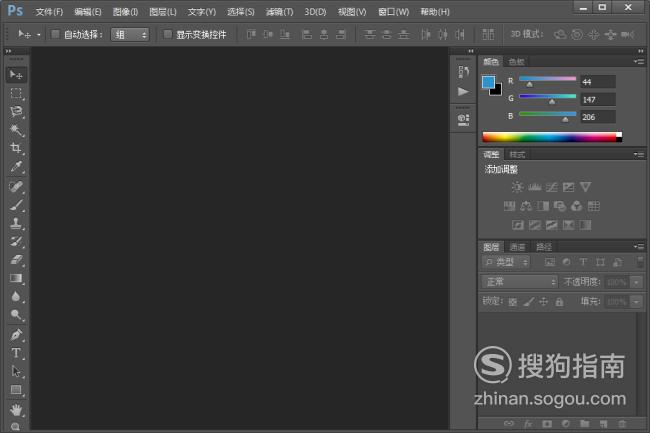Toggle lock position icon
The height and width of the screenshot is (433, 650).
543,302
